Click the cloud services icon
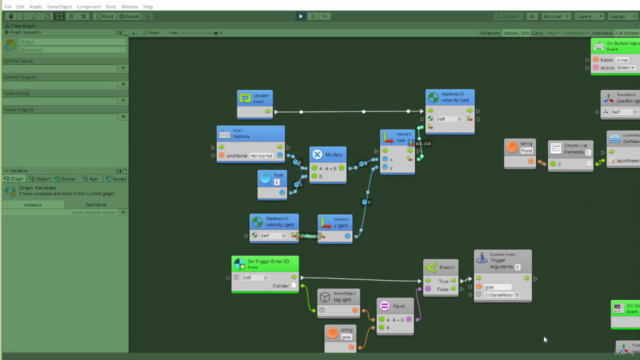 [x=532, y=16]
